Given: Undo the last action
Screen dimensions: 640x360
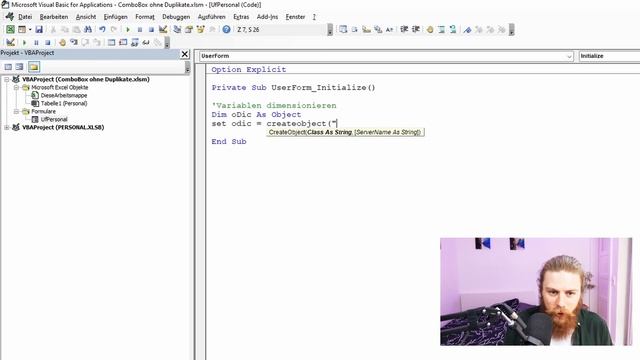Looking at the screenshot, I should tap(102, 29).
